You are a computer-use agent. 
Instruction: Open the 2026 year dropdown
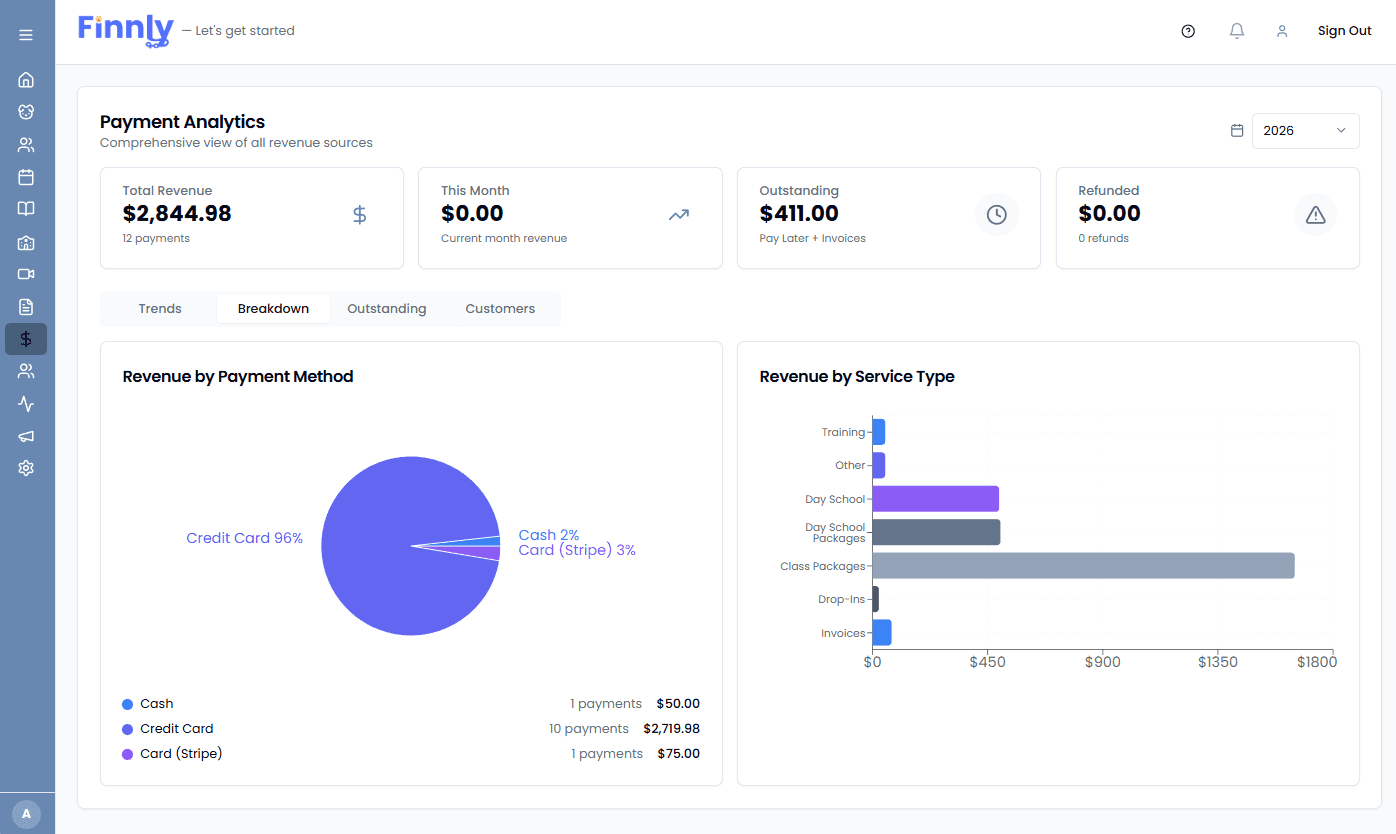click(1305, 130)
